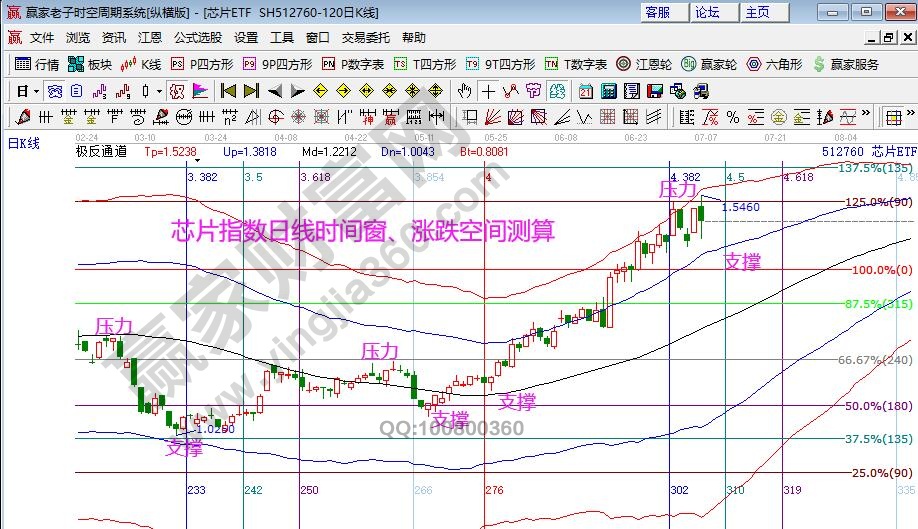
Task: Click the red zigzag line tool
Action: click(511, 91)
